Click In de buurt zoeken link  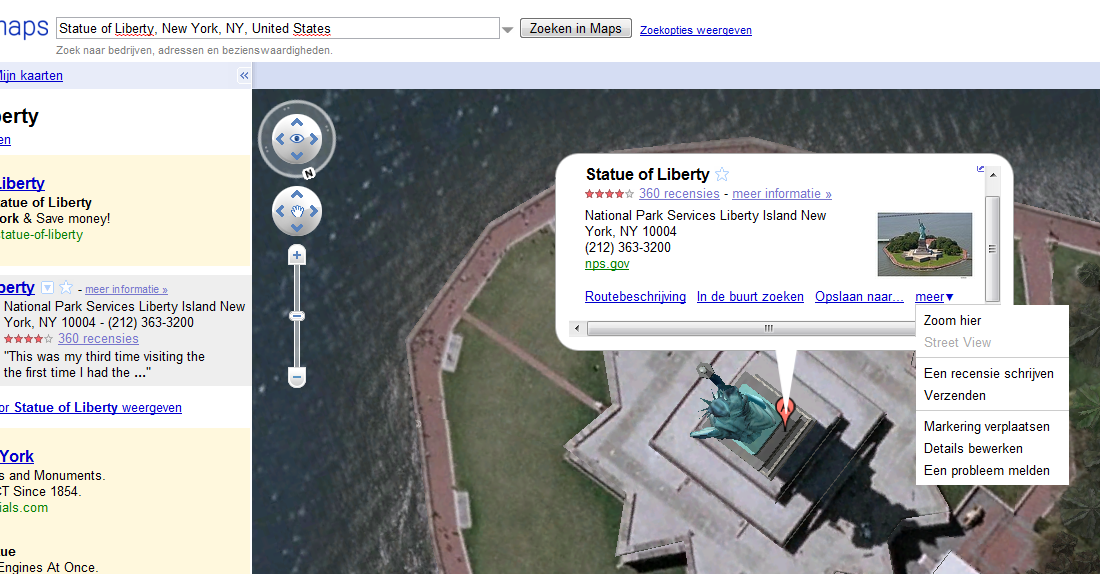click(x=750, y=297)
